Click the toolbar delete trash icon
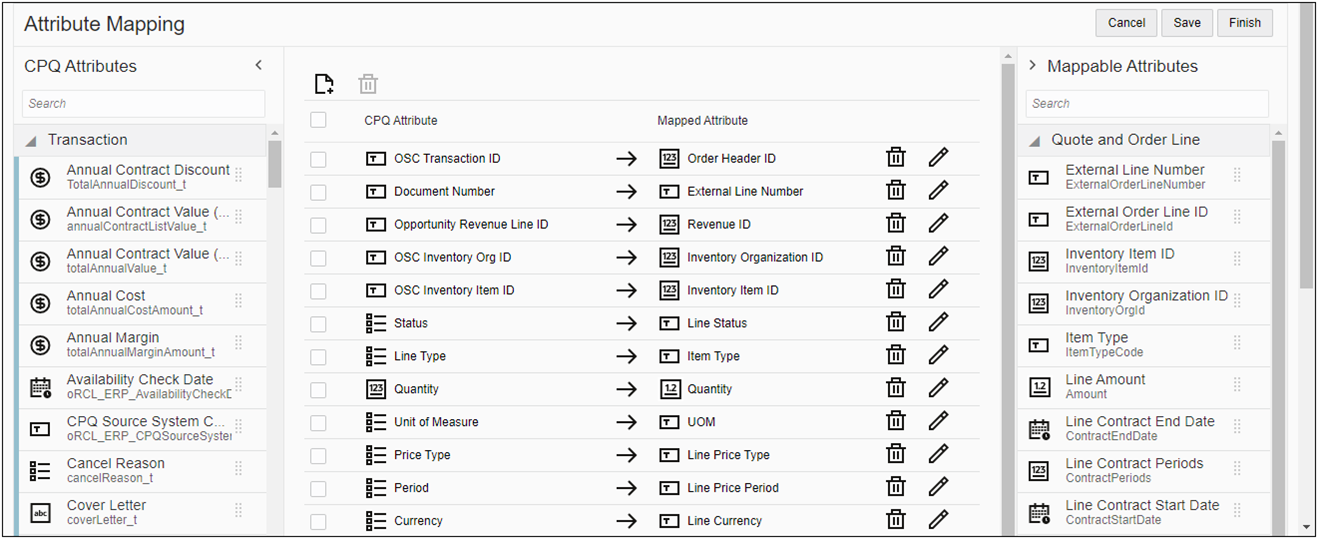This screenshot has width=1318, height=539. pos(368,84)
